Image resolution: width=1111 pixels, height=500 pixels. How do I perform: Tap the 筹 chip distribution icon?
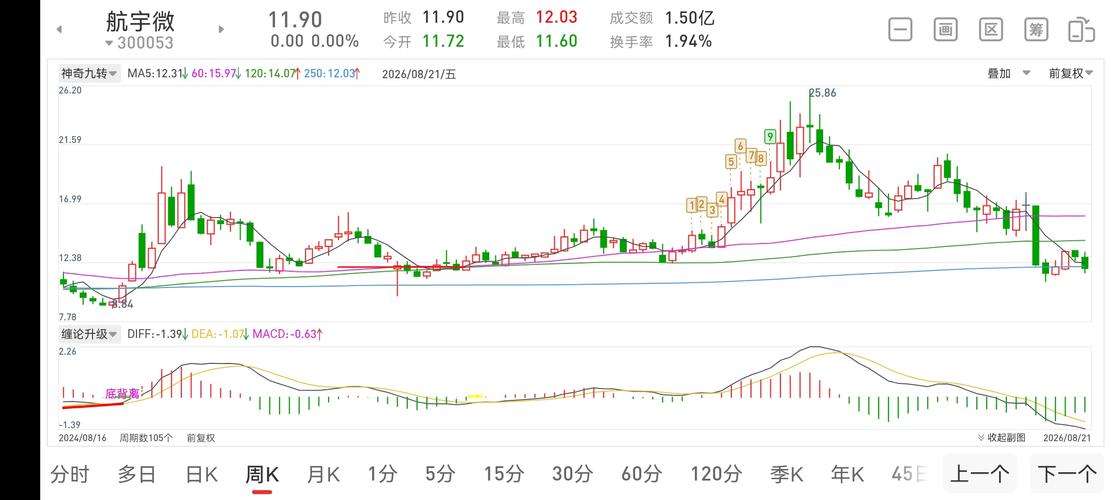tap(1036, 30)
